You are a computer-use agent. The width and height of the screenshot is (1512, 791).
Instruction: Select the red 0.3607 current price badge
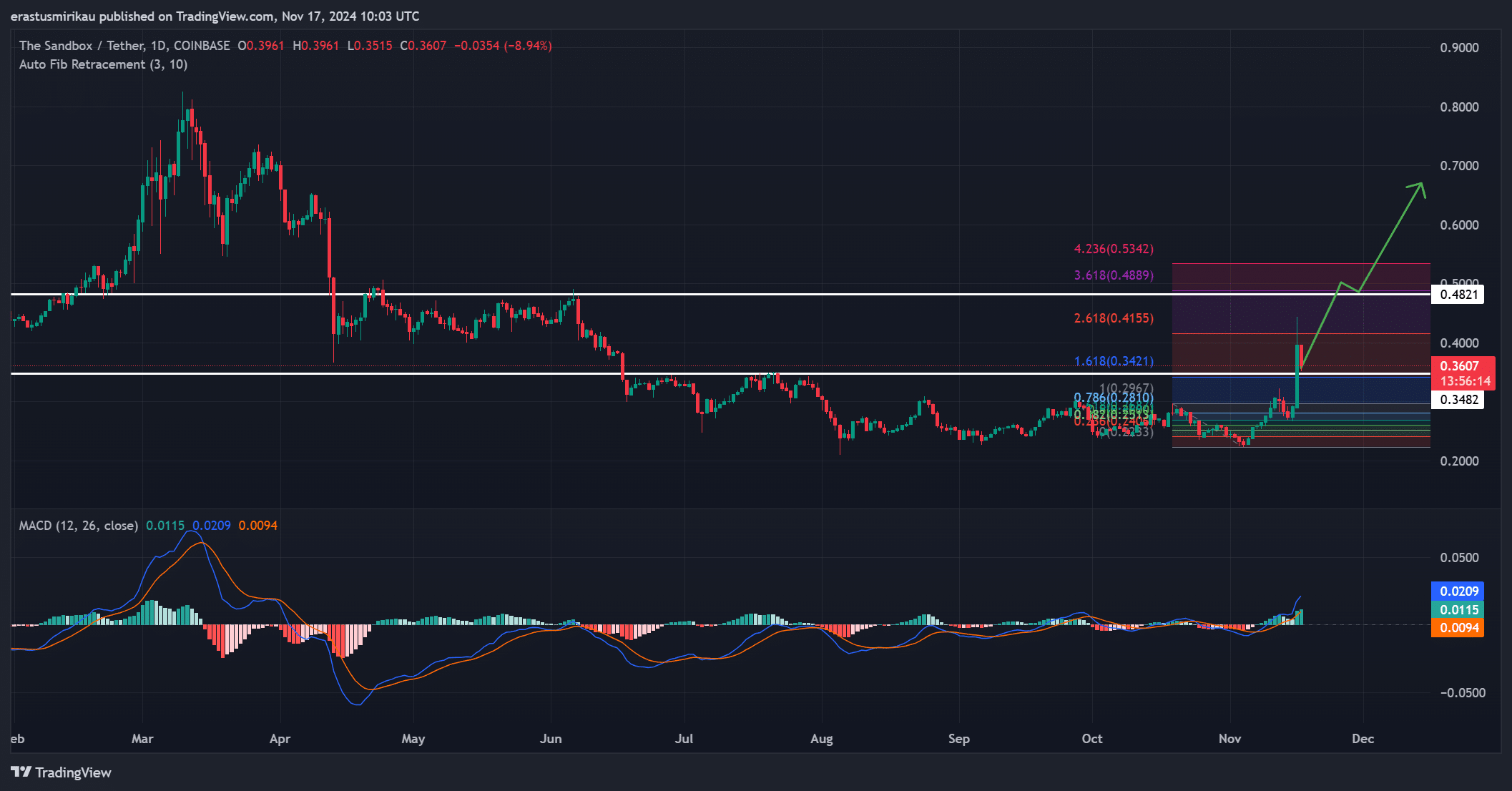pyautogui.click(x=1461, y=365)
